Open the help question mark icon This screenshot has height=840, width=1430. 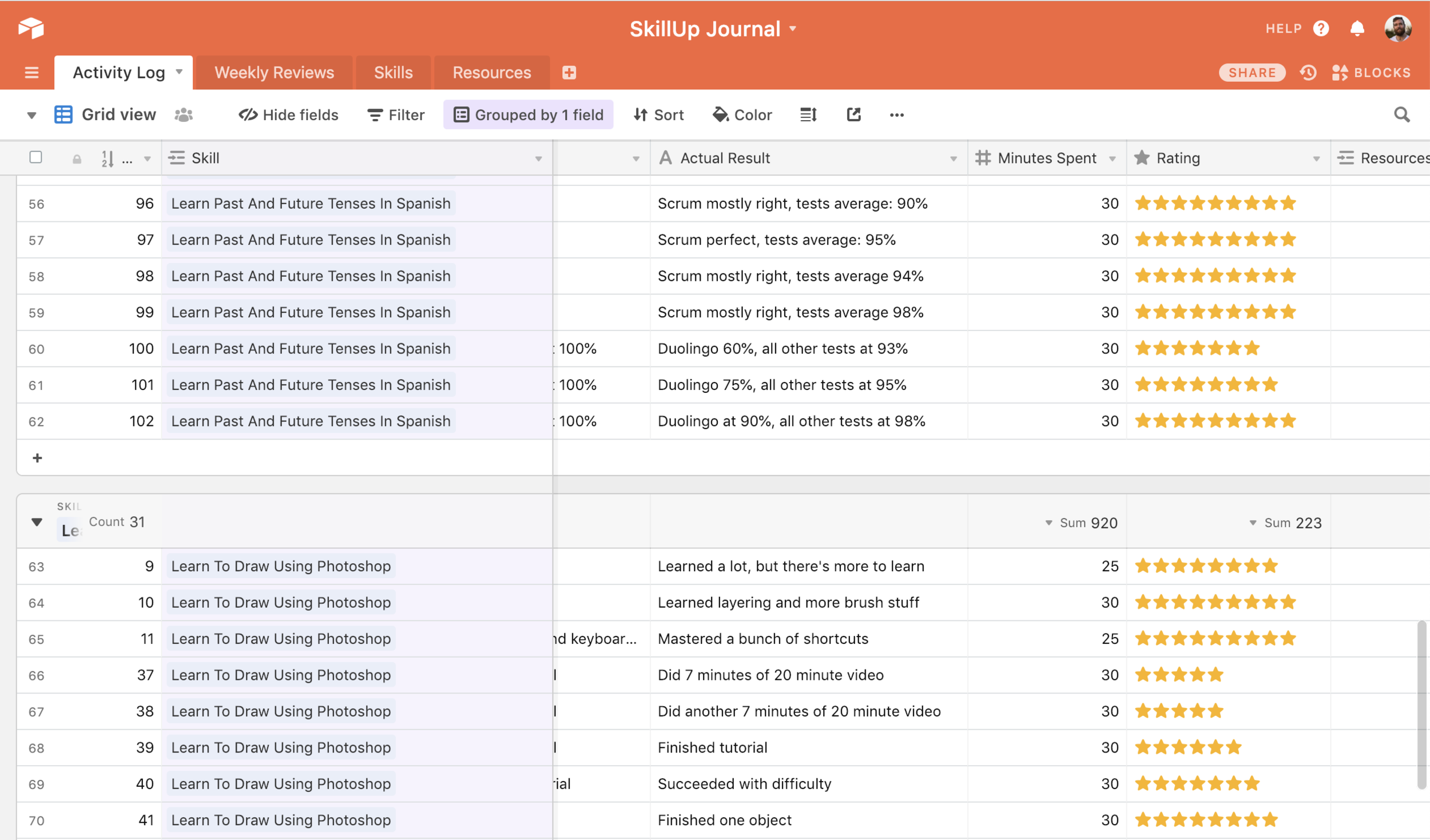click(x=1321, y=28)
